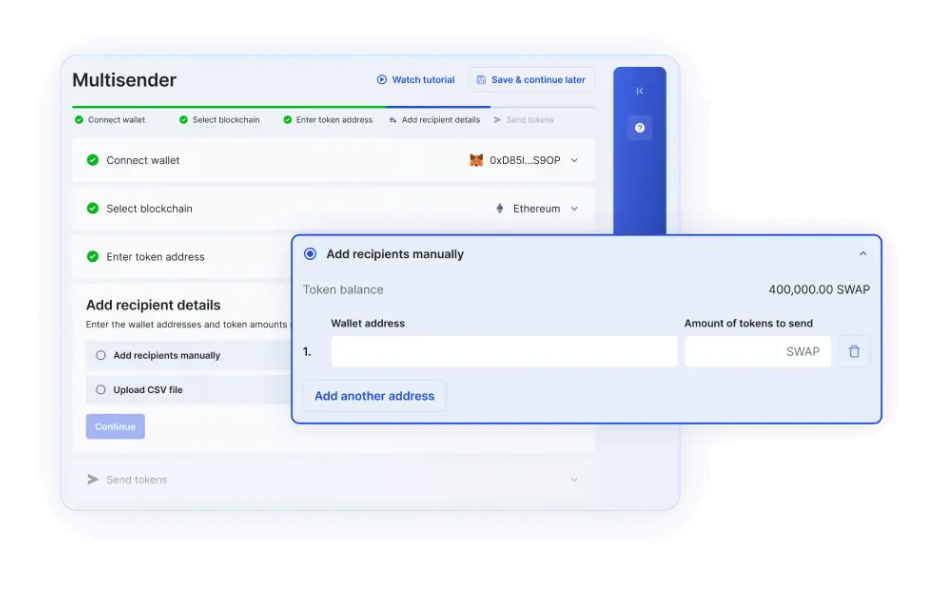Open the Ethereum blockchain dropdown chevron
935x593 pixels.
574,208
